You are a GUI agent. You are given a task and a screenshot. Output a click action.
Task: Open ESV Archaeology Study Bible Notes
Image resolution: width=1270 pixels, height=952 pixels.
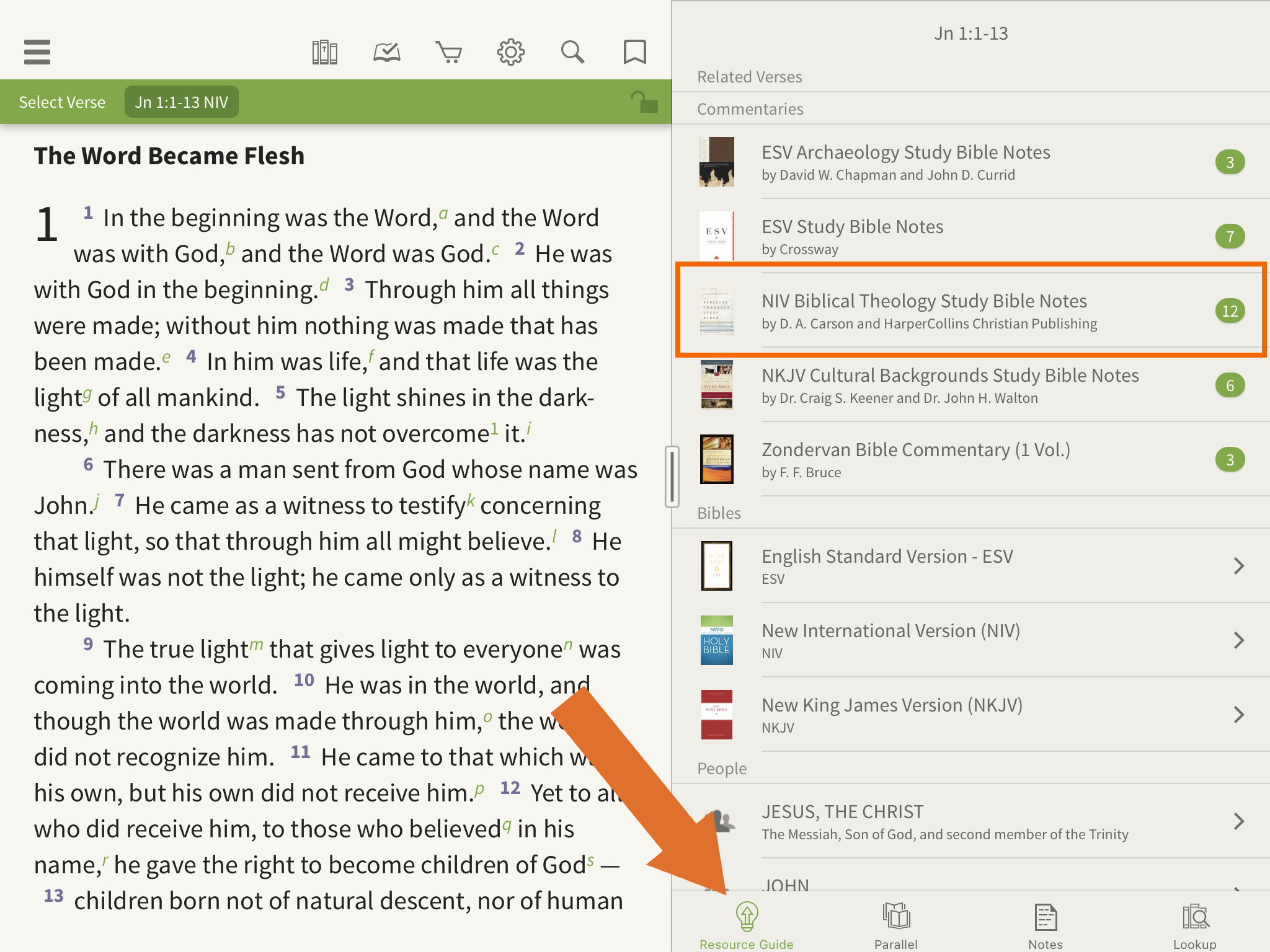click(971, 162)
